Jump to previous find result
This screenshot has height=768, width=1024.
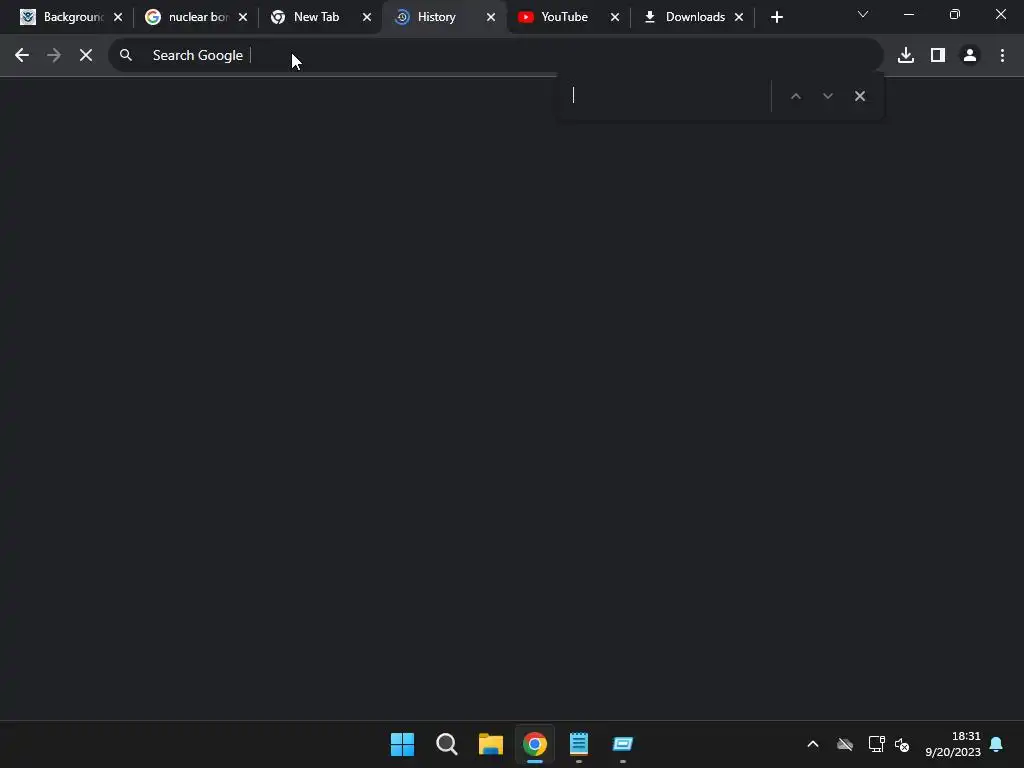[x=795, y=96]
